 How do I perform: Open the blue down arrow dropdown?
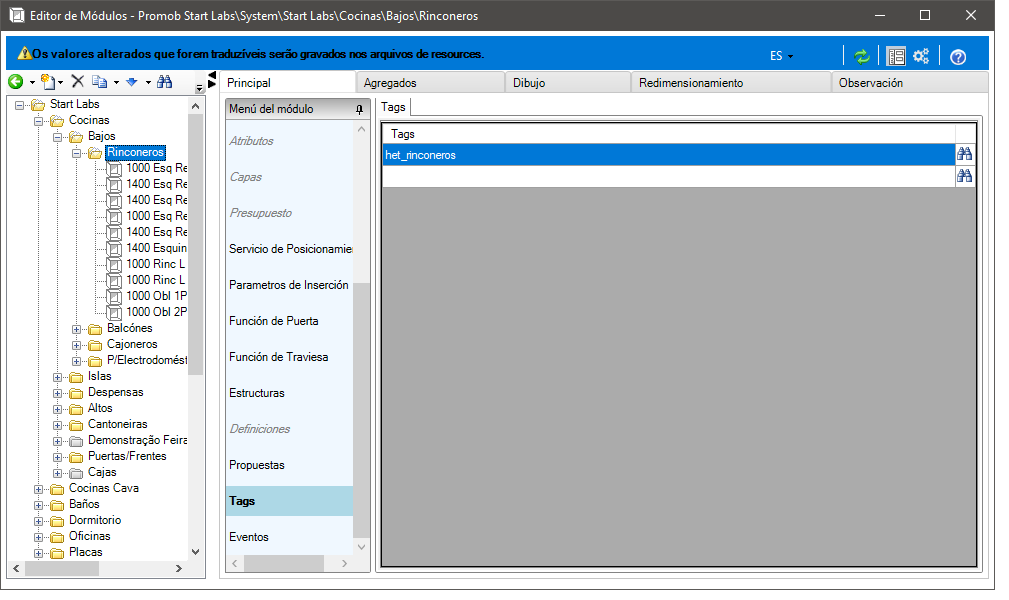[148, 82]
